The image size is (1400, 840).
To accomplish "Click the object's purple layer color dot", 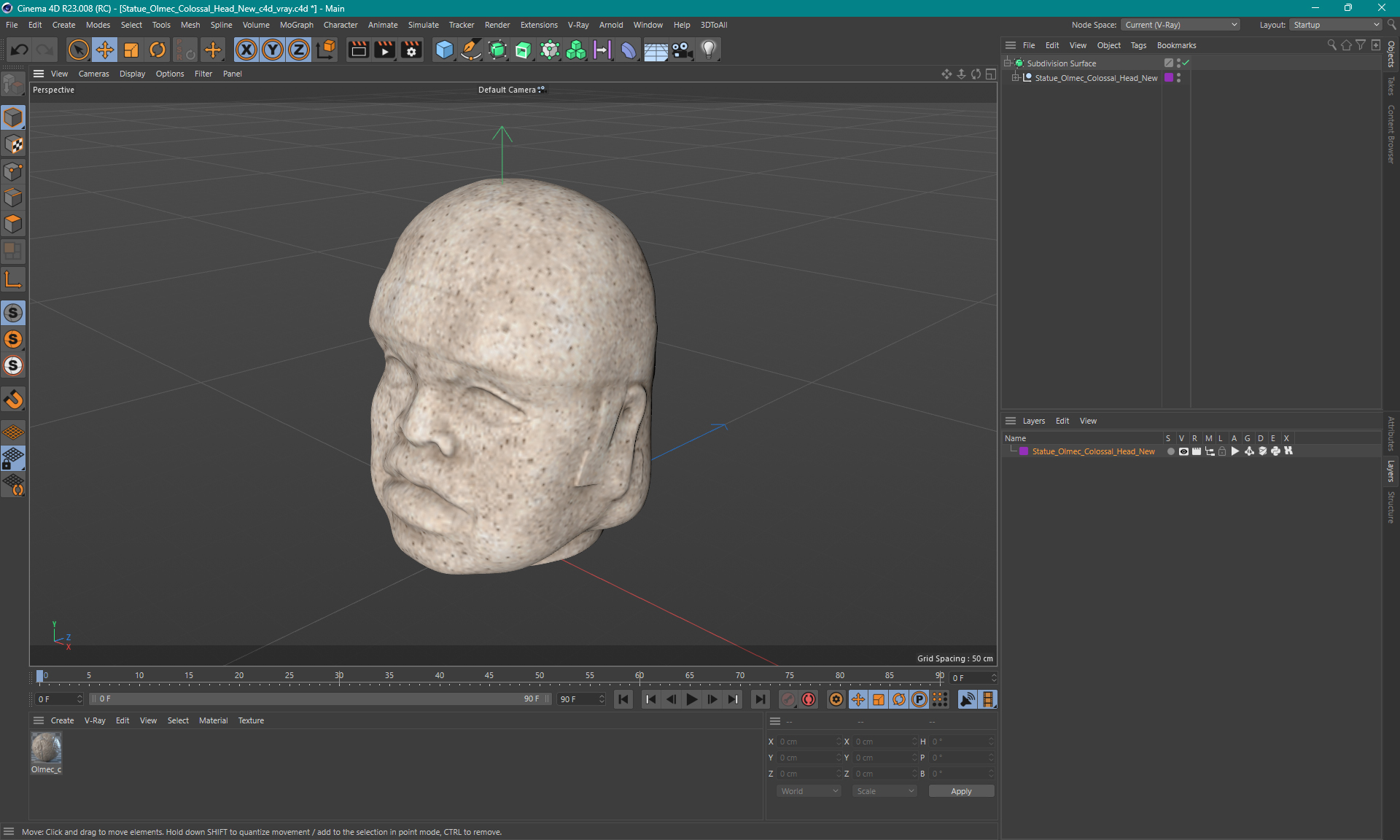I will [x=1169, y=78].
